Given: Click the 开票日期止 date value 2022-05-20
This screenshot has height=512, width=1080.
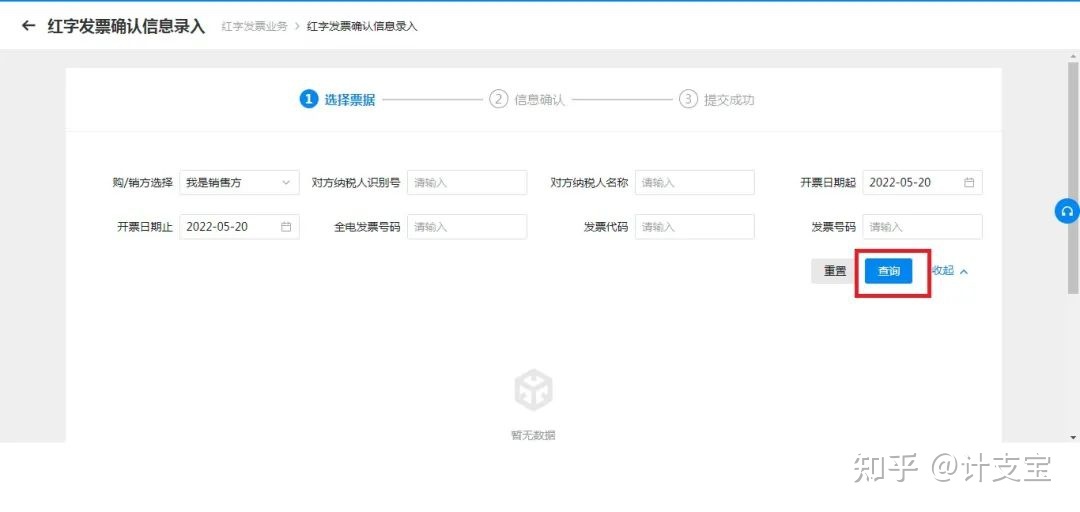Looking at the screenshot, I should coord(217,227).
